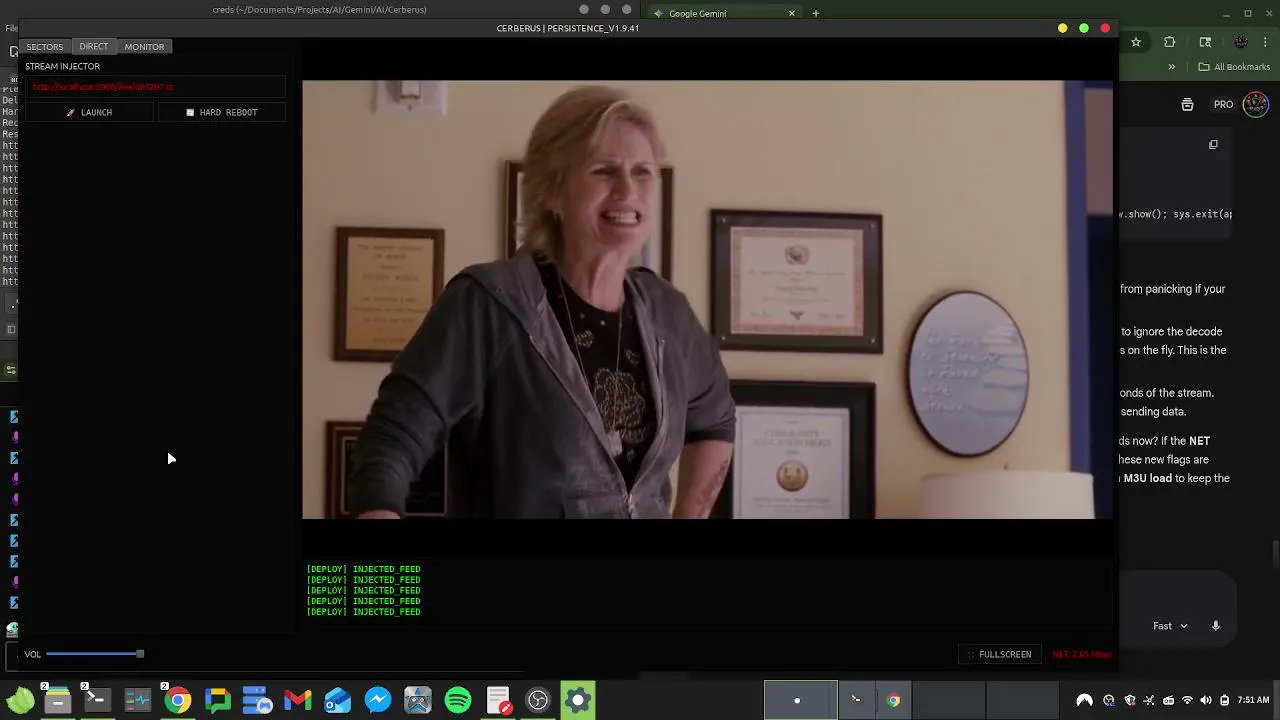Click the stream injector URL field
The height and width of the screenshot is (720, 1280).
[x=155, y=87]
